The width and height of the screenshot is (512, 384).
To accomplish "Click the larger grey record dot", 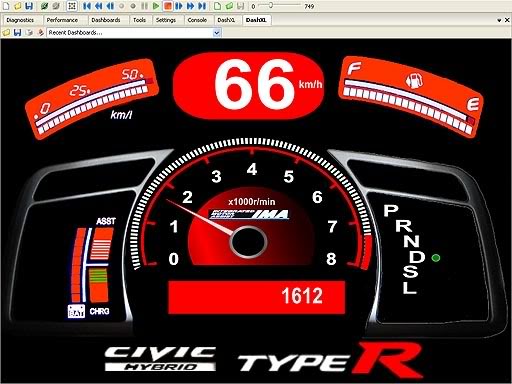I will (x=133, y=6).
